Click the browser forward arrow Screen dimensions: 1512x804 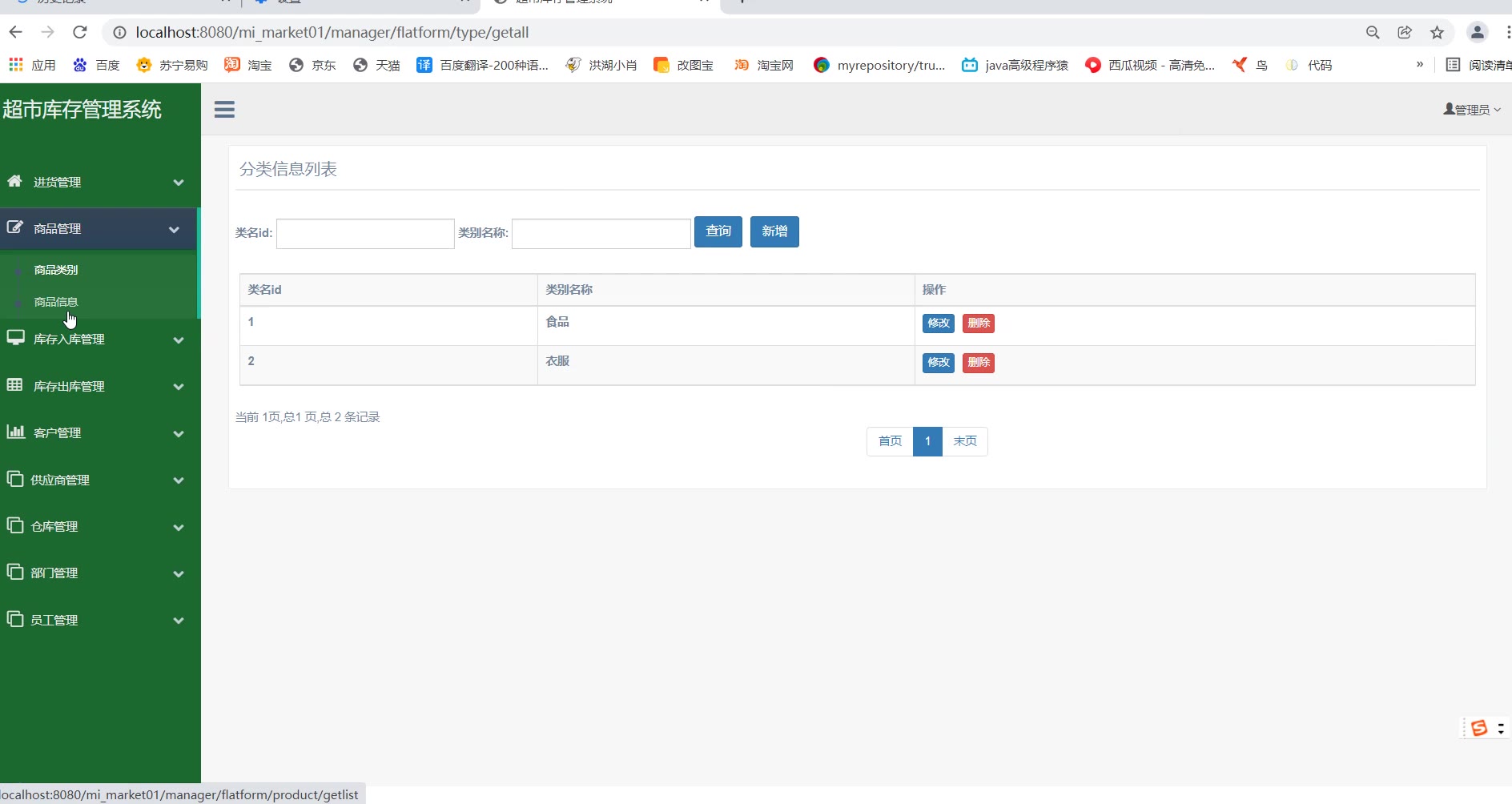[47, 32]
